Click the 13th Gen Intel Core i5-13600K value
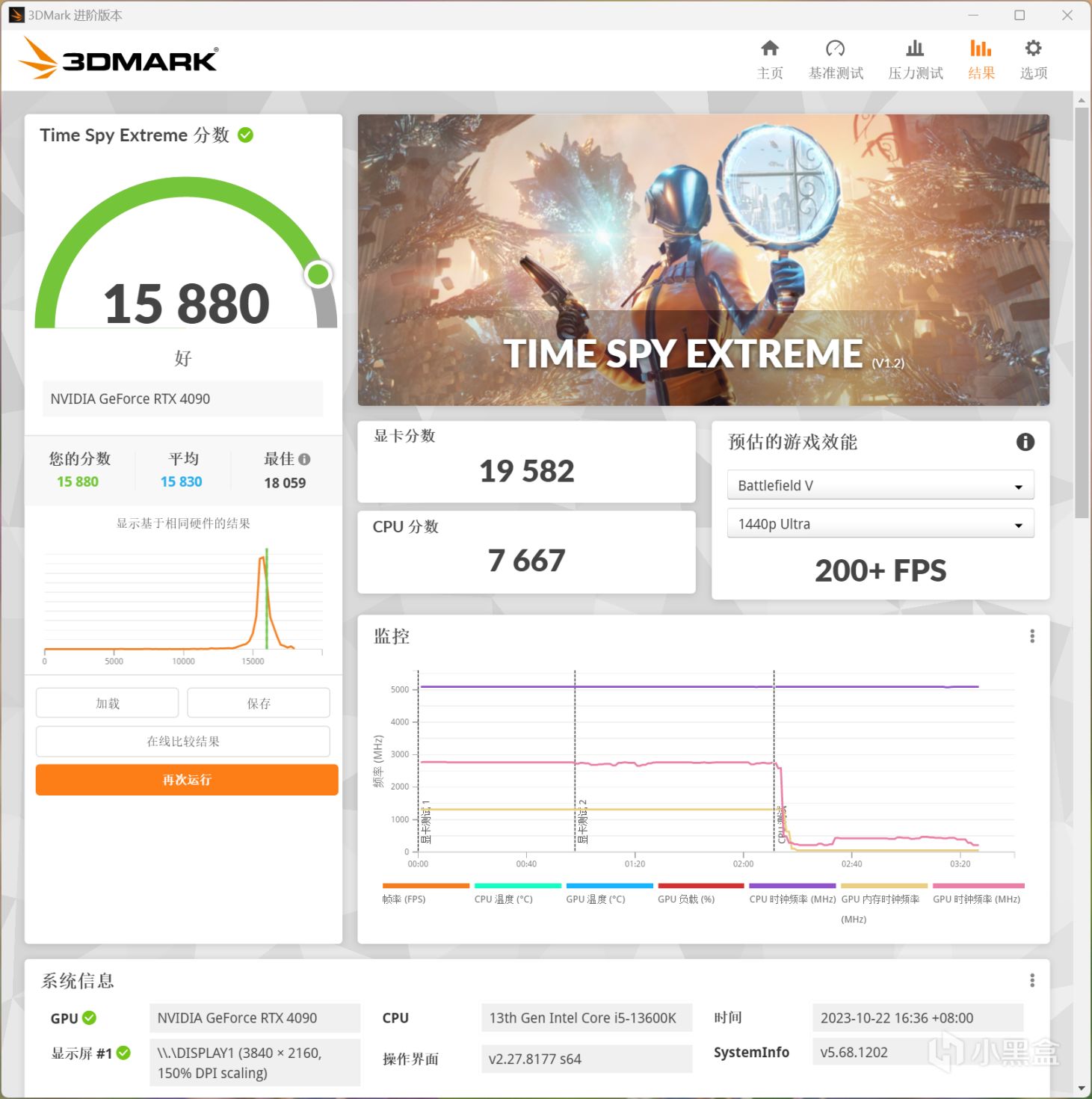The height and width of the screenshot is (1099, 1092). coord(587,1018)
